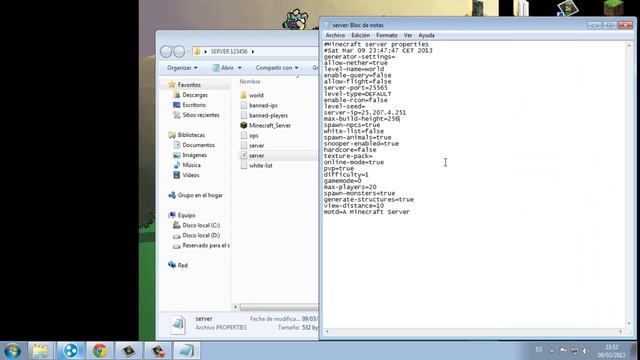Click server file icon in details pane

point(178,325)
